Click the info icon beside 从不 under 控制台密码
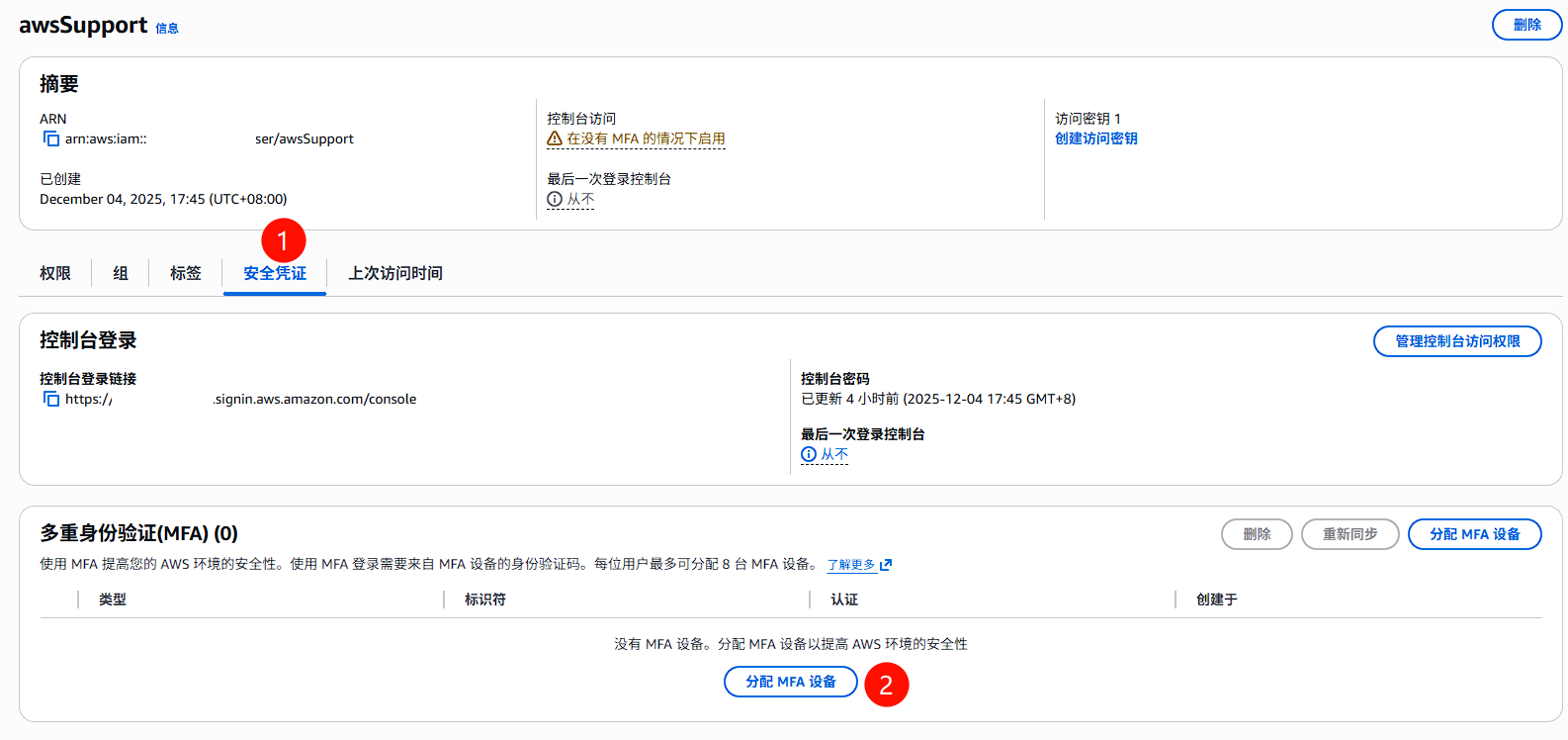This screenshot has height=740, width=1568. (x=809, y=454)
